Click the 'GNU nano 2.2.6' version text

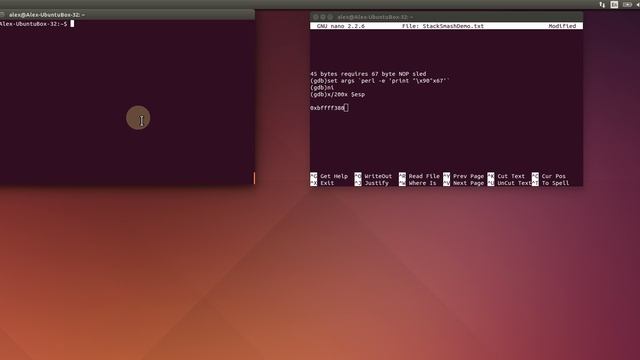(341, 26)
